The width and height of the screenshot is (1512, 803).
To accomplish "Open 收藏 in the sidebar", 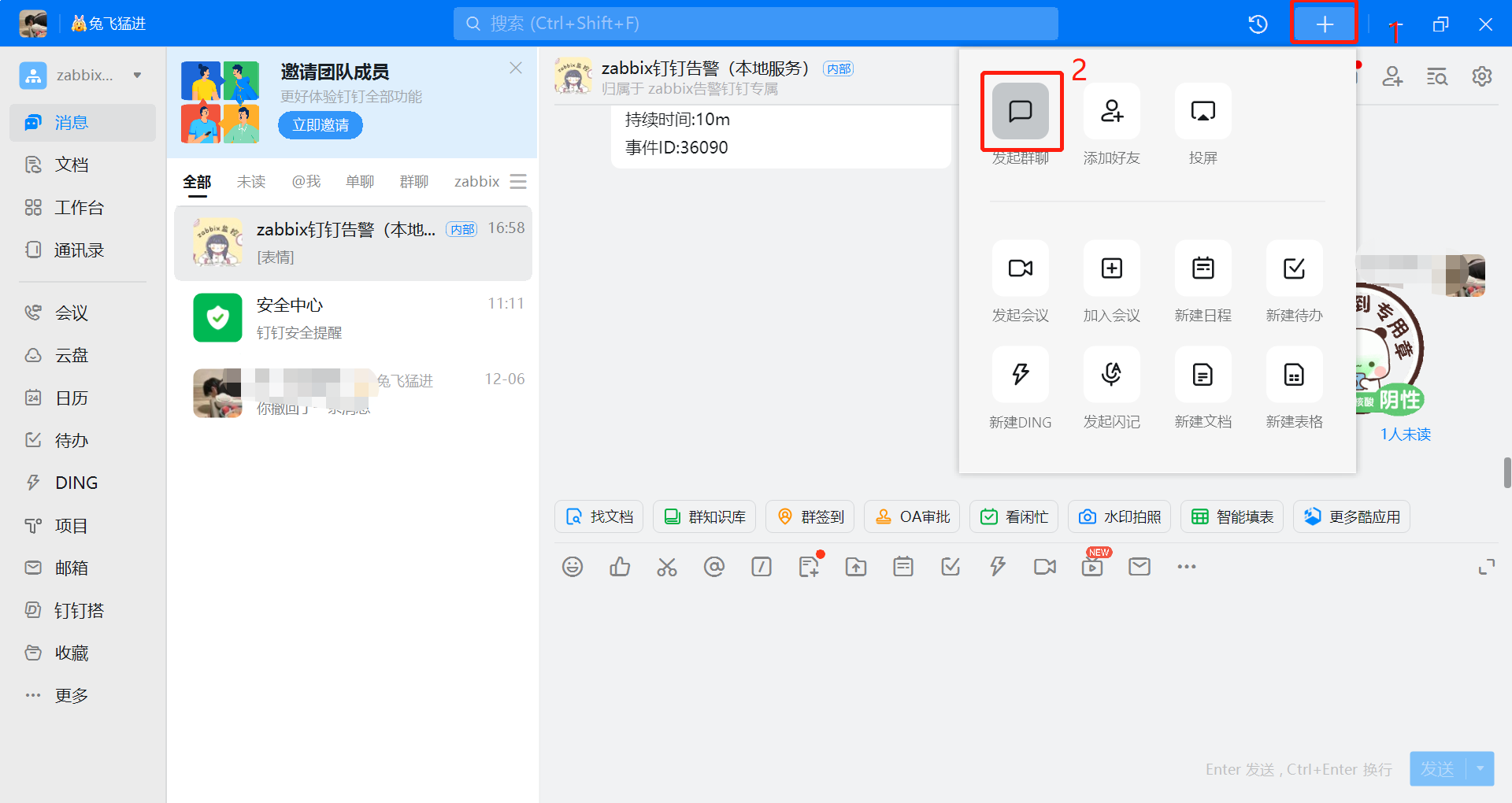I will 83,653.
